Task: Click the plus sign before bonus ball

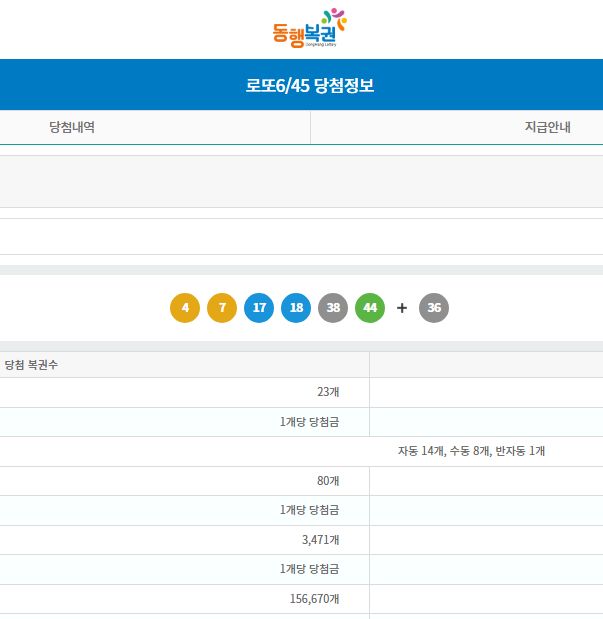Action: pos(402,308)
